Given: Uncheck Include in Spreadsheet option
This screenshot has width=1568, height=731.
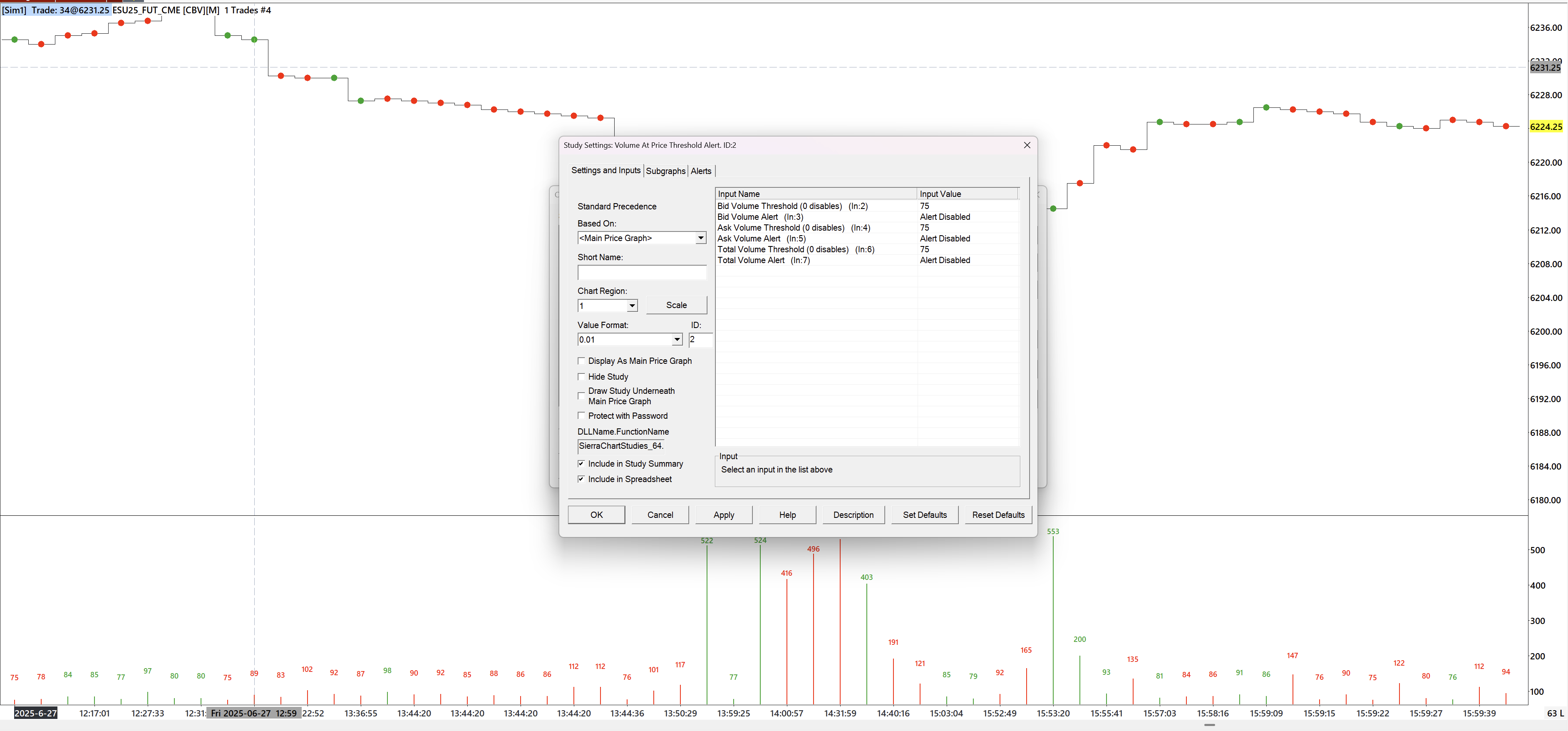Looking at the screenshot, I should [581, 480].
